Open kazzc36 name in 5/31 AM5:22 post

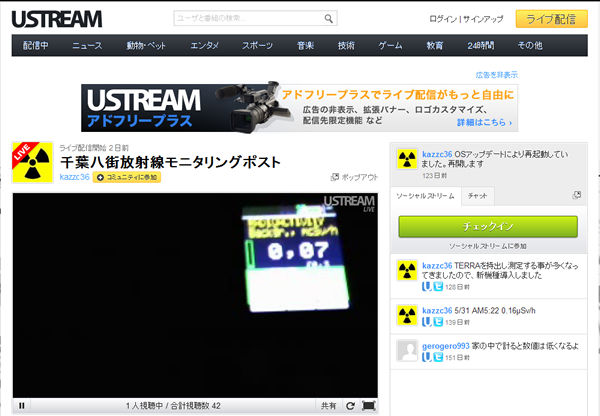click(437, 311)
